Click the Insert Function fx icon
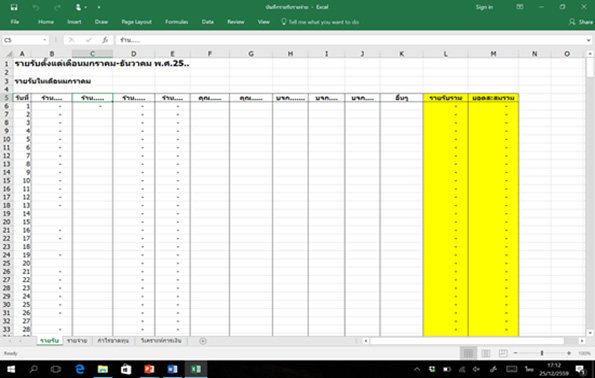The width and height of the screenshot is (595, 378). 105,40
